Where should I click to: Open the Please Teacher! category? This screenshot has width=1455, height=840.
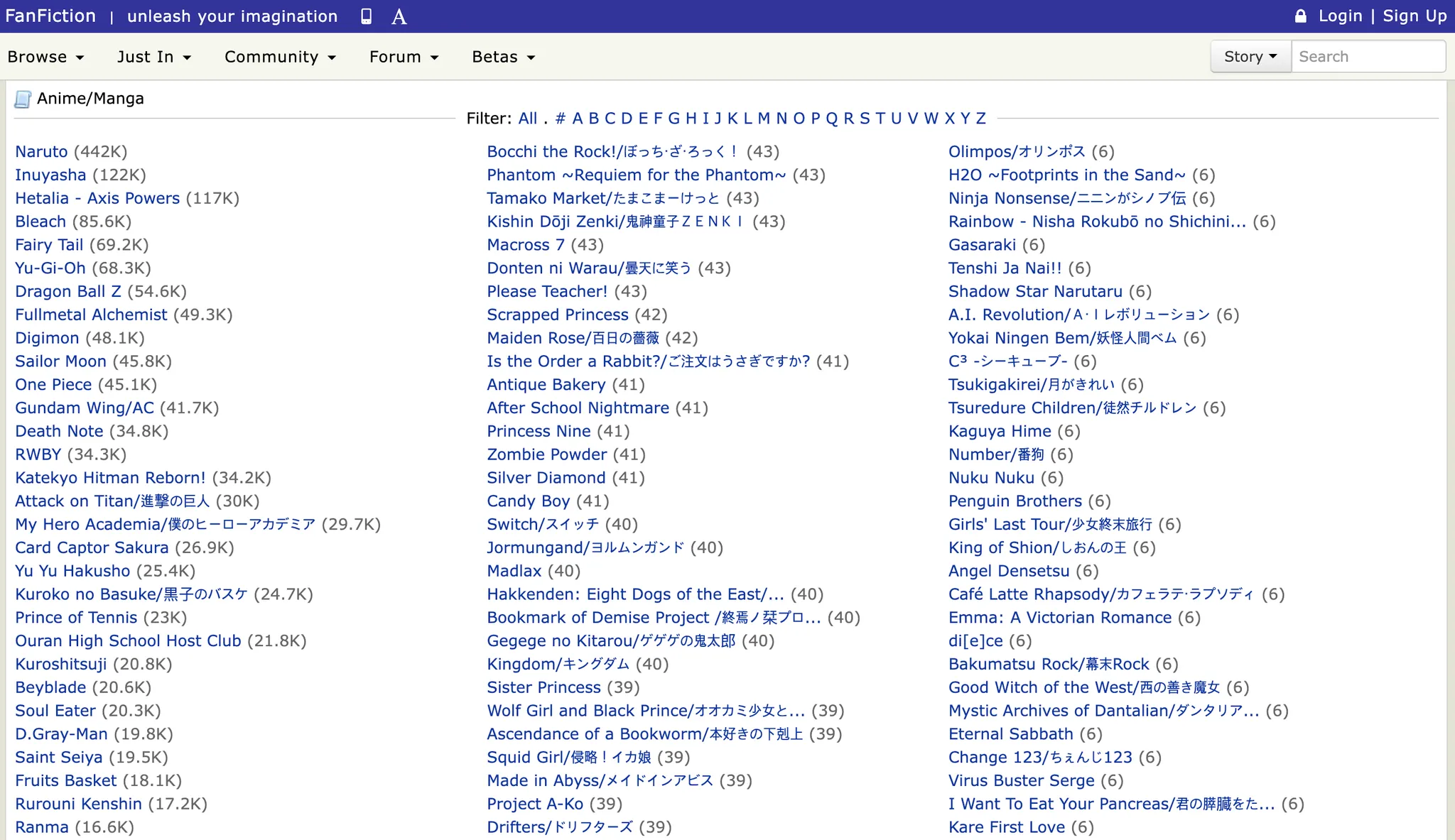click(547, 291)
